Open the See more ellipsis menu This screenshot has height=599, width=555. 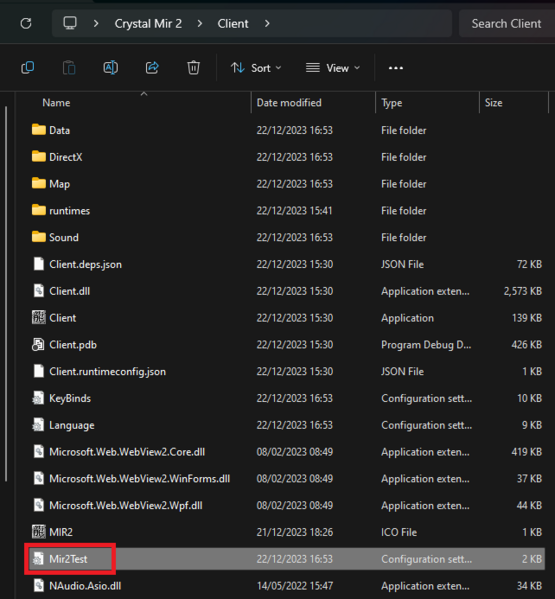pyautogui.click(x=396, y=68)
